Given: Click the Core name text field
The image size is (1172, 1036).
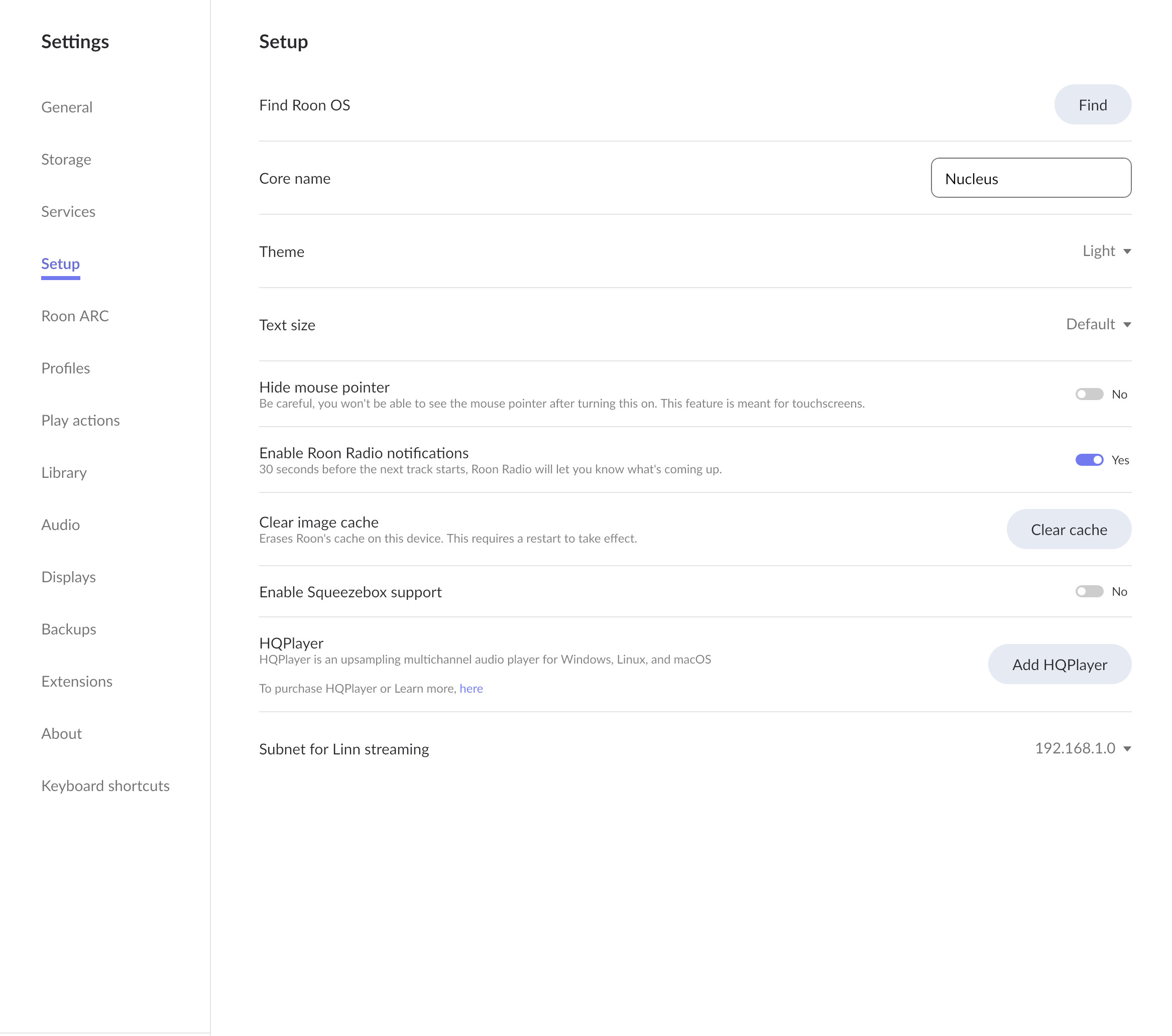Looking at the screenshot, I should (1030, 178).
